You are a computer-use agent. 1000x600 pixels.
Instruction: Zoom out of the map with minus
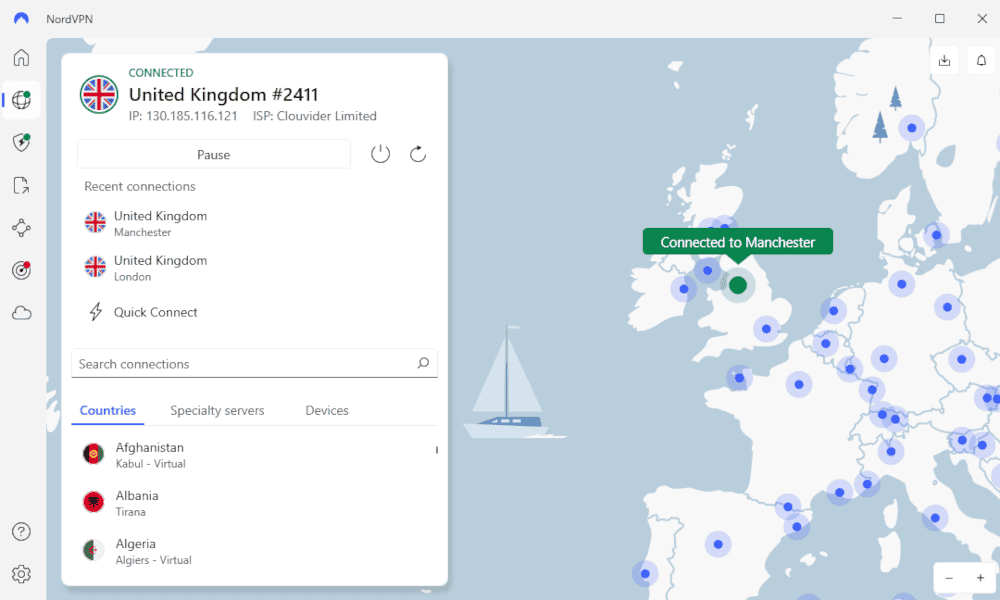(x=949, y=578)
